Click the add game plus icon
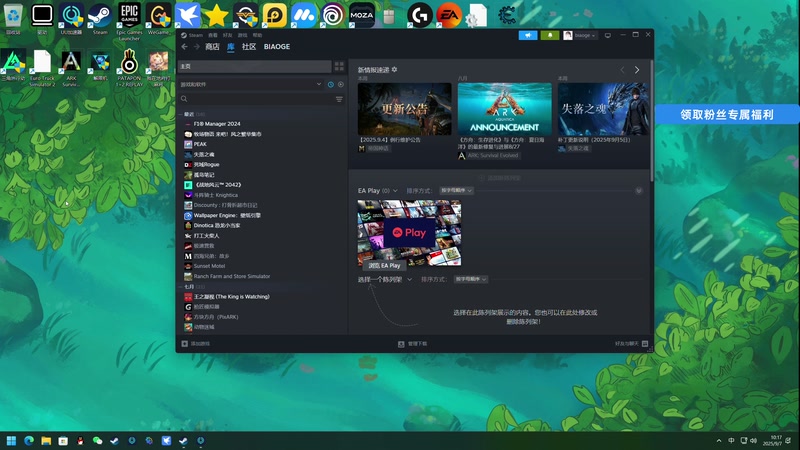 click(185, 344)
